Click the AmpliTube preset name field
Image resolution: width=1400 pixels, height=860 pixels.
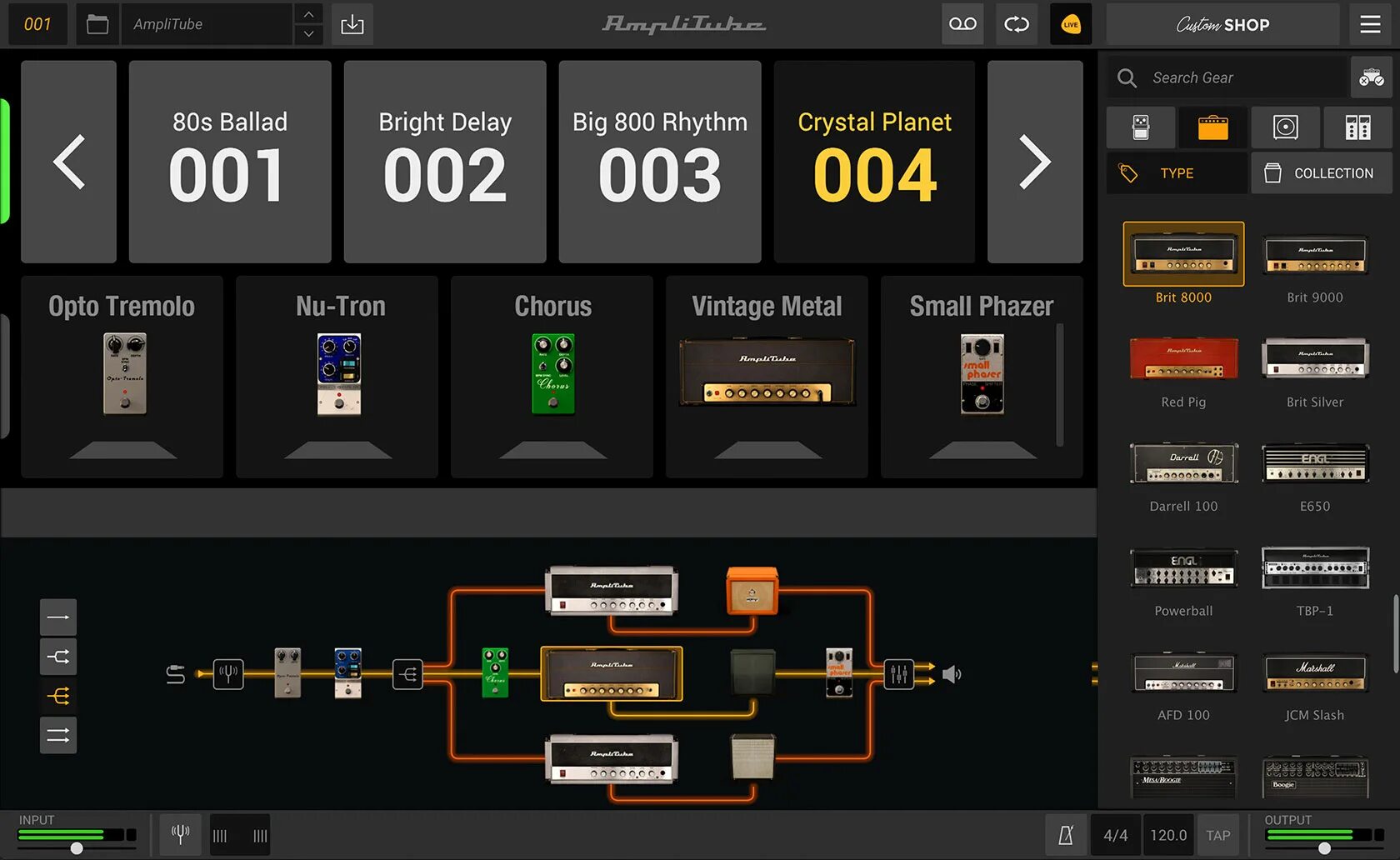tap(207, 24)
